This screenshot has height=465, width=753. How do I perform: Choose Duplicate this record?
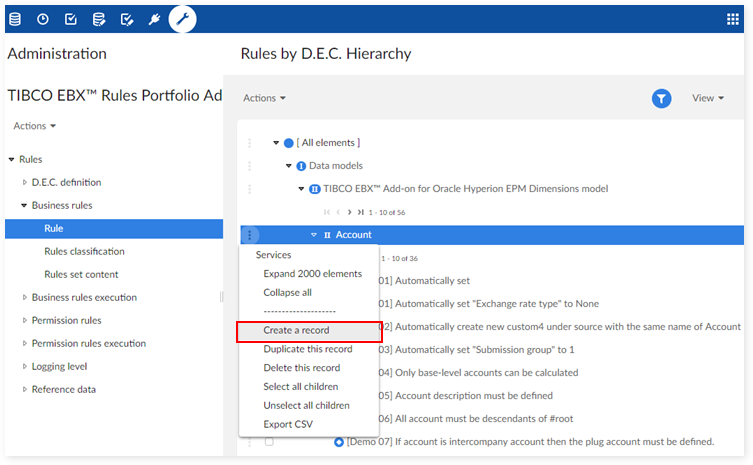click(307, 349)
